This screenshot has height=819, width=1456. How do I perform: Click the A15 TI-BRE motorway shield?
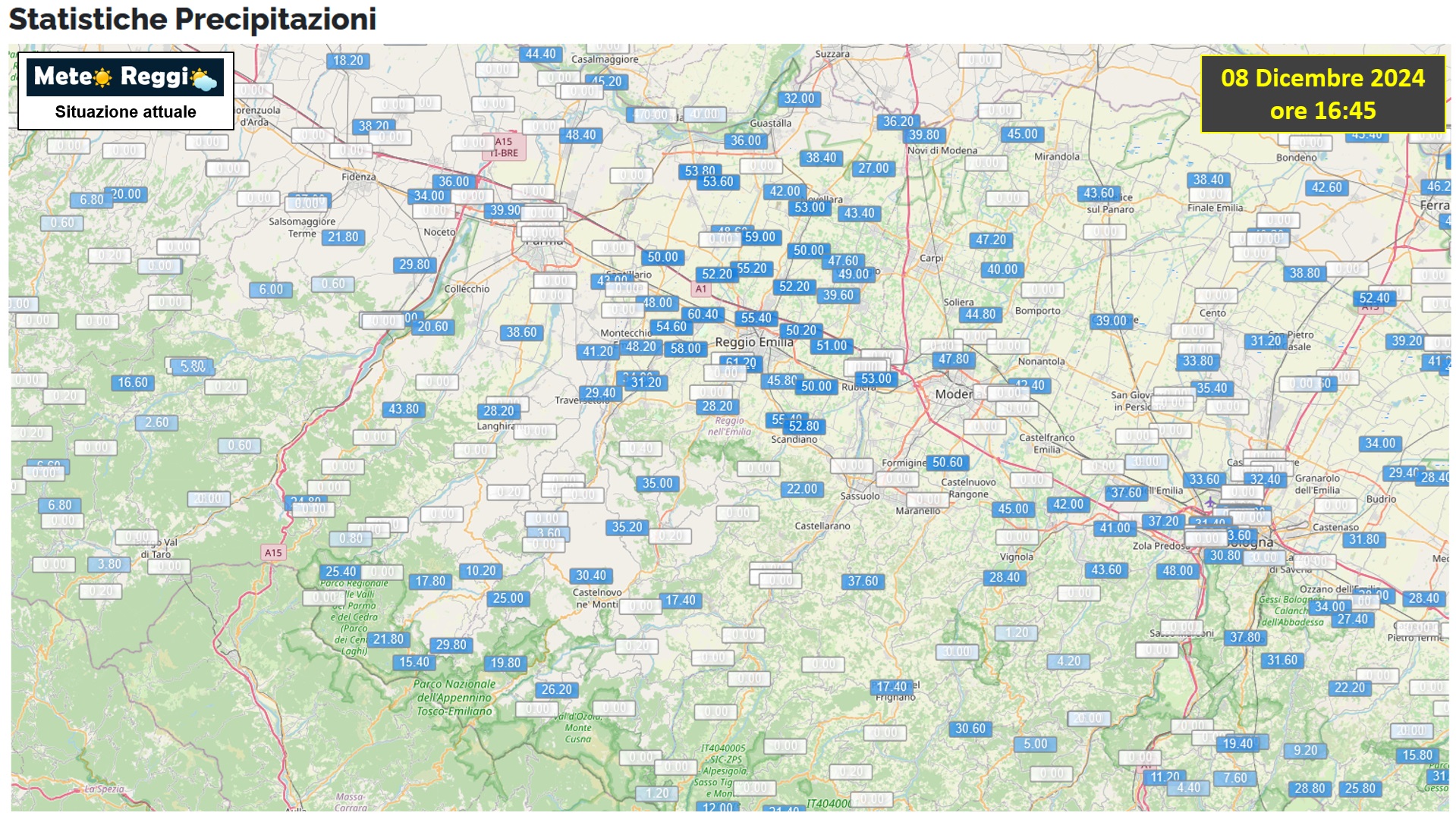click(504, 147)
